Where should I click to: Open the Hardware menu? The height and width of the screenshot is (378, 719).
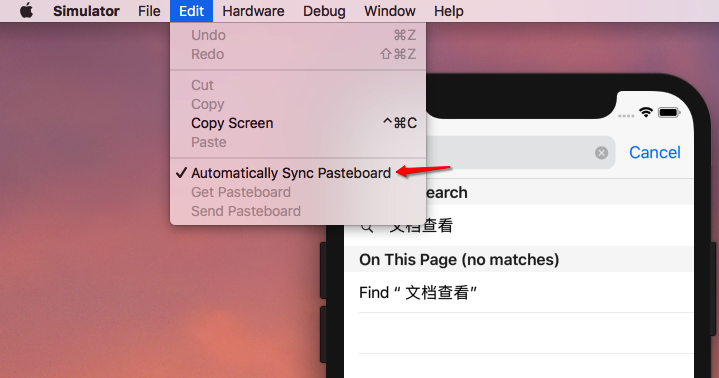tap(253, 11)
